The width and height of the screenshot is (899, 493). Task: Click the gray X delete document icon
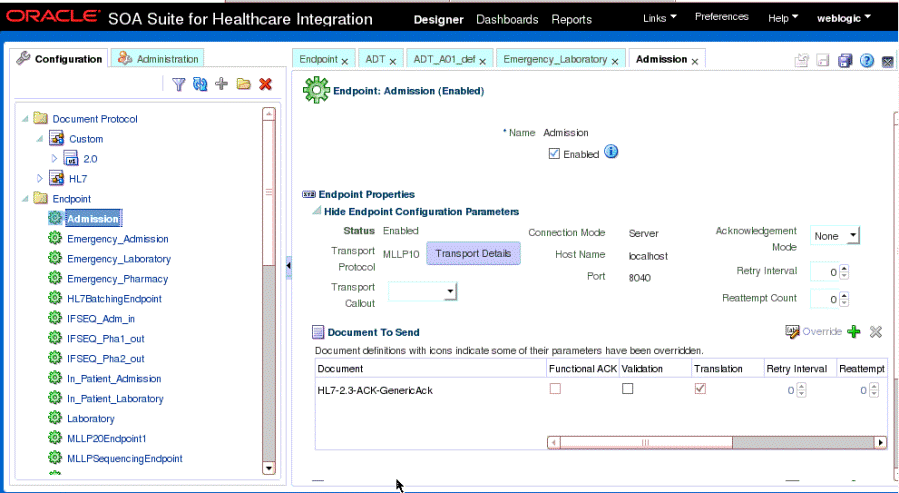click(x=875, y=331)
